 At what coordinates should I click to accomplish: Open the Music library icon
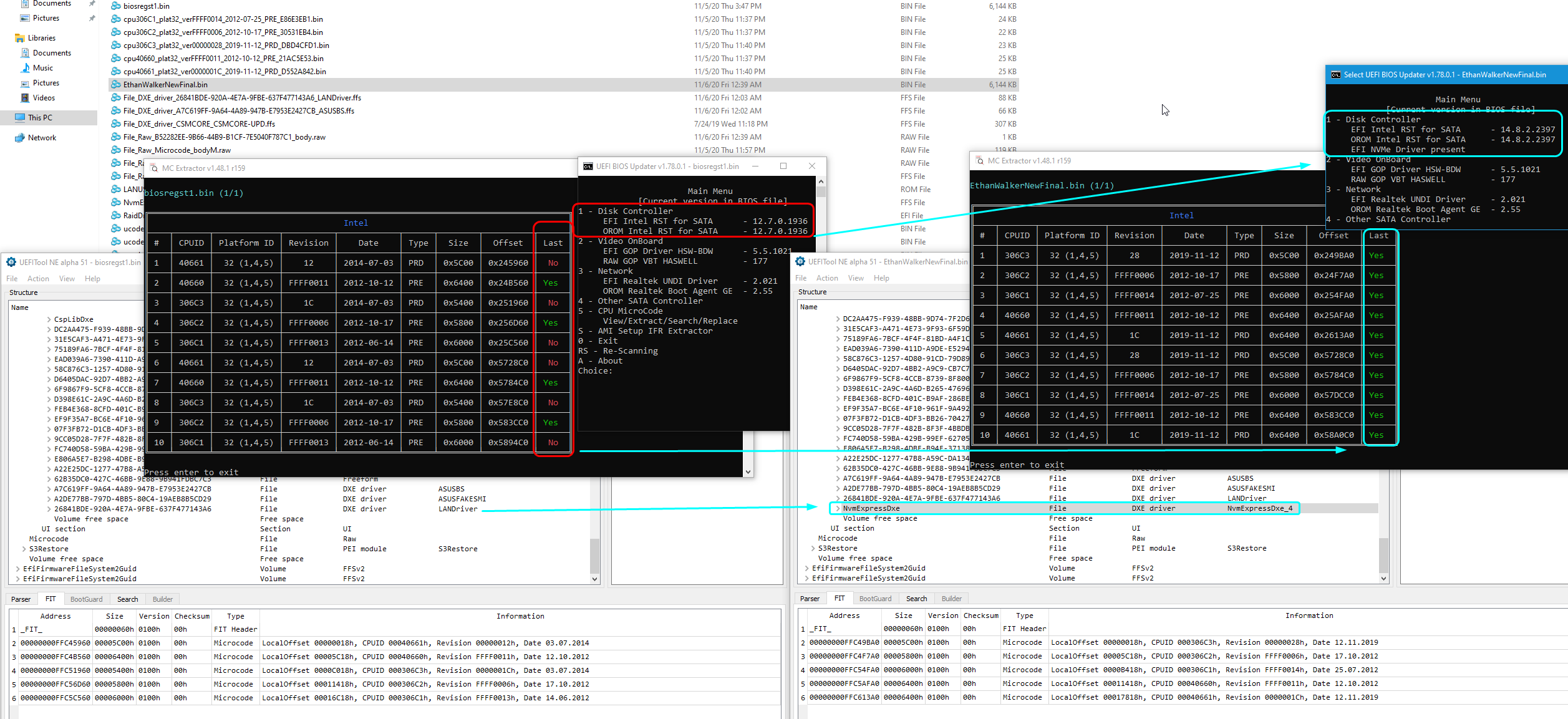(x=26, y=68)
